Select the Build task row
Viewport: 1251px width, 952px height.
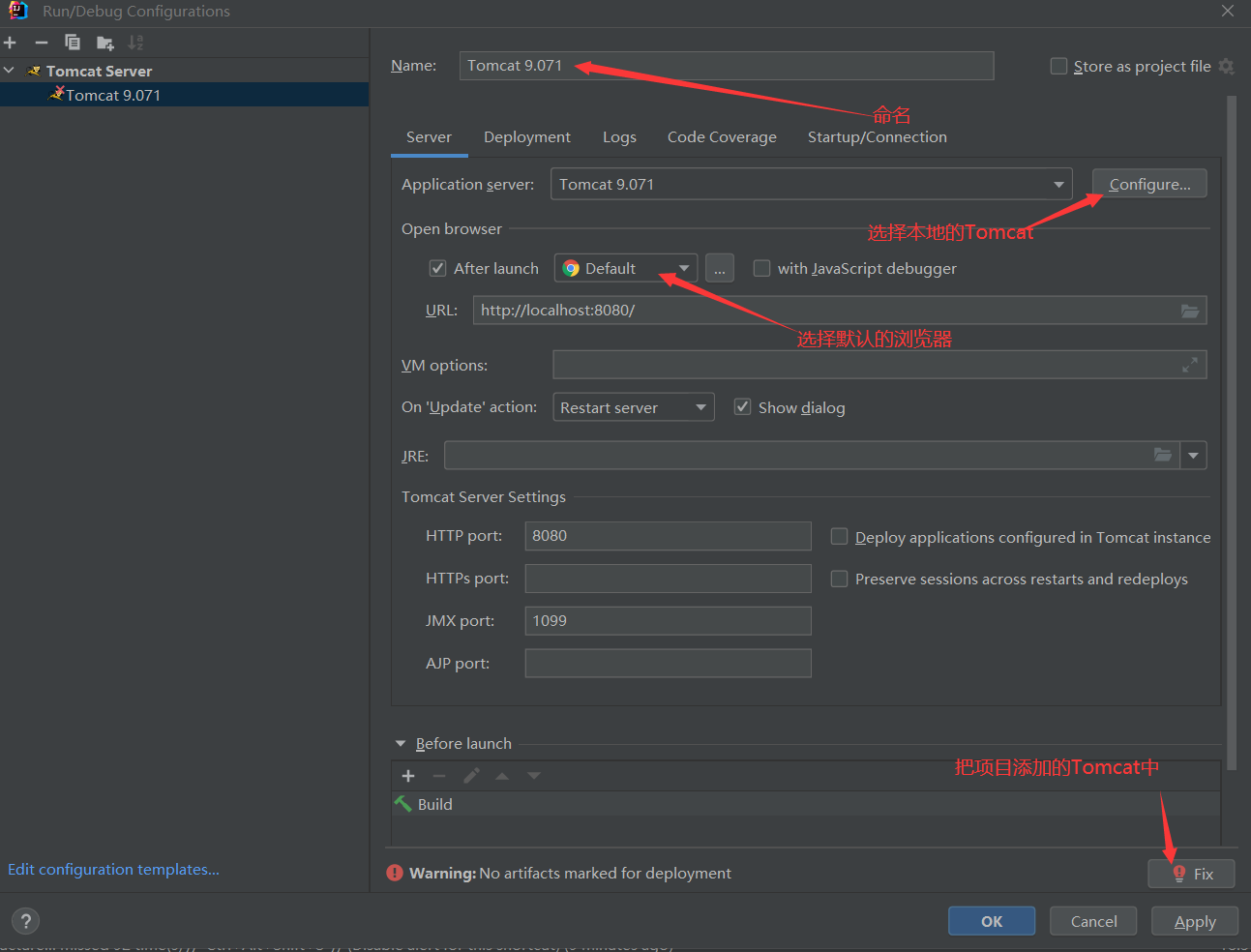coord(806,804)
